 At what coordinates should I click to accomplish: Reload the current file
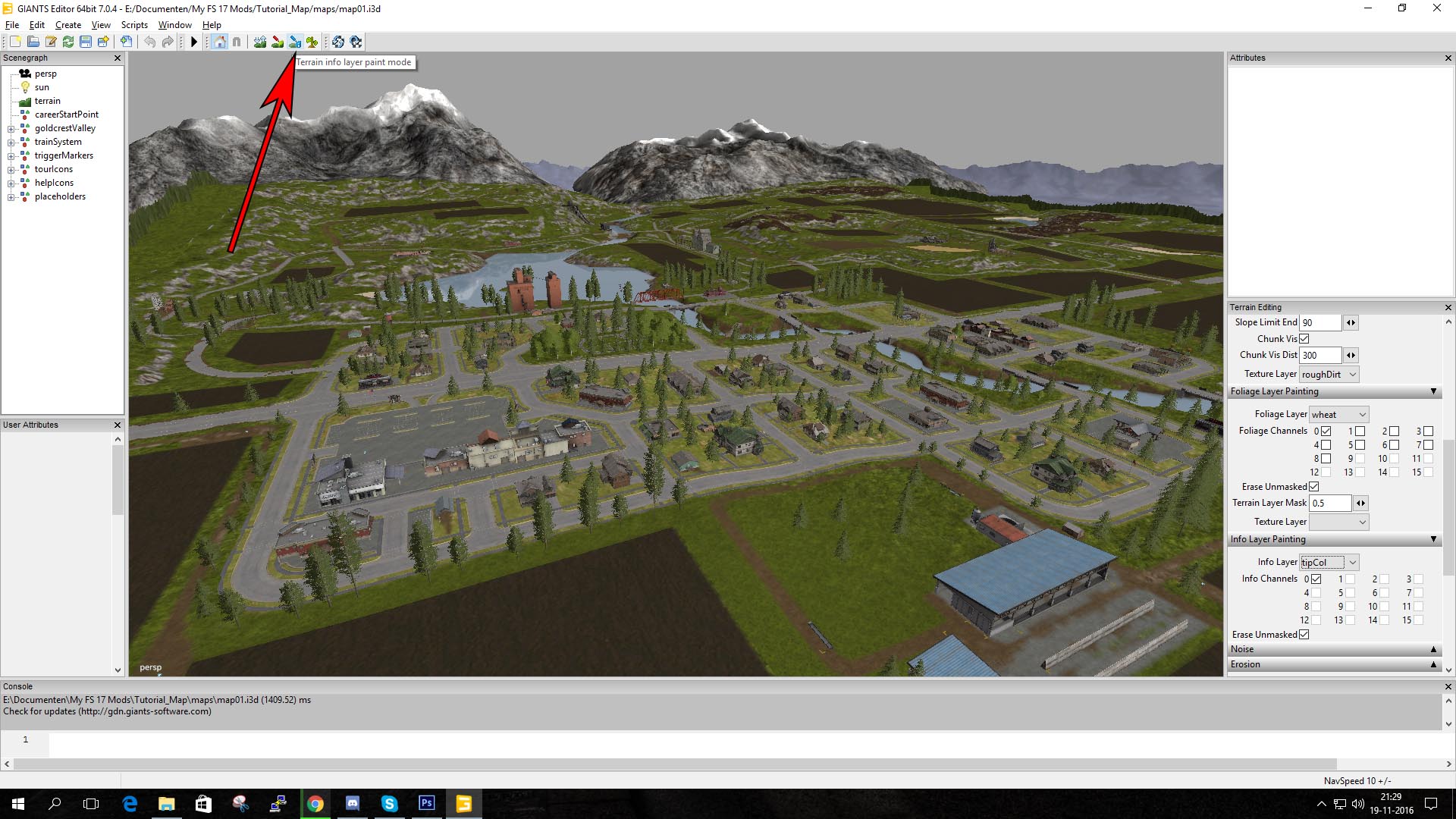coord(68,42)
